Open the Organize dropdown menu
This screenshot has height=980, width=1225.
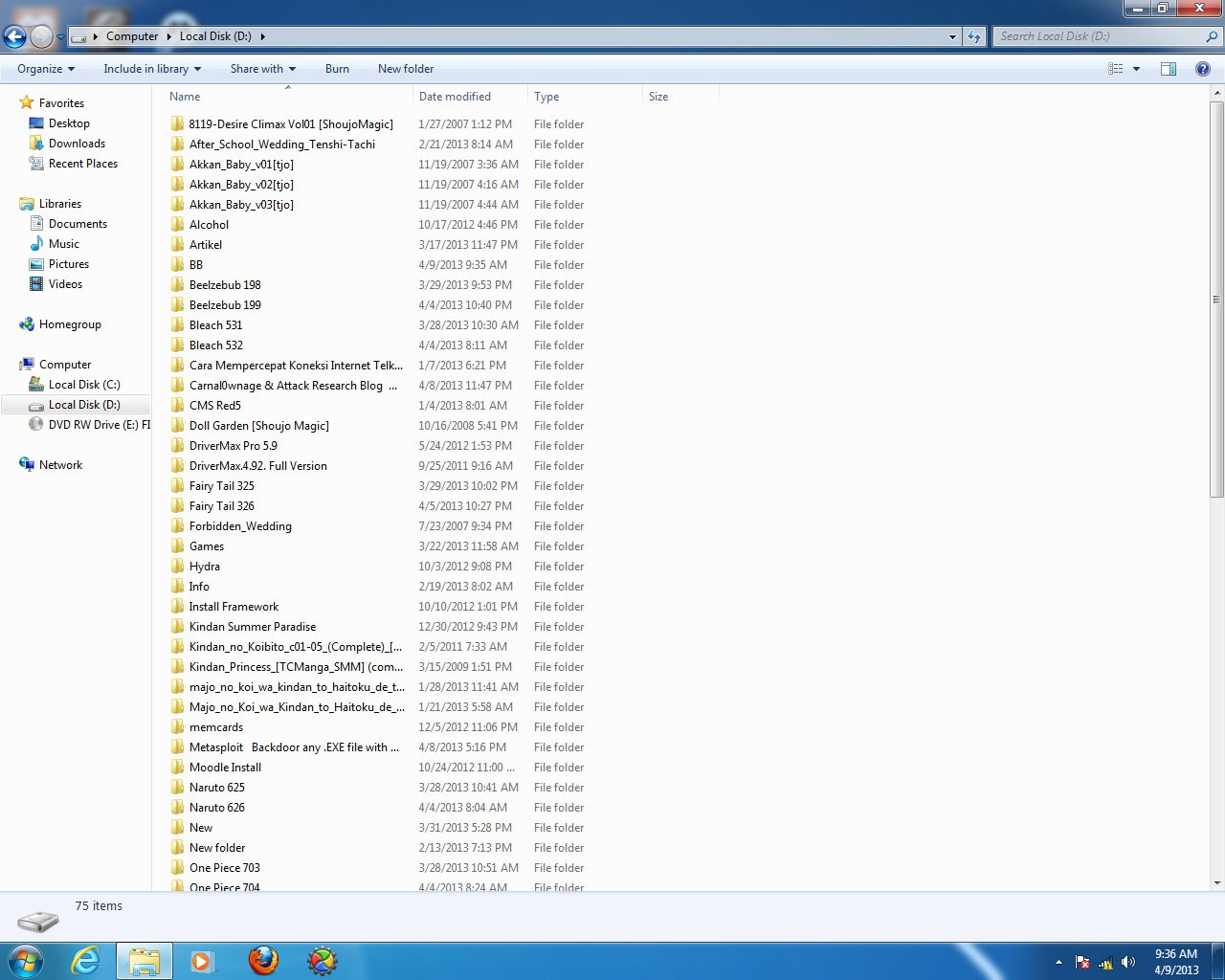point(46,69)
